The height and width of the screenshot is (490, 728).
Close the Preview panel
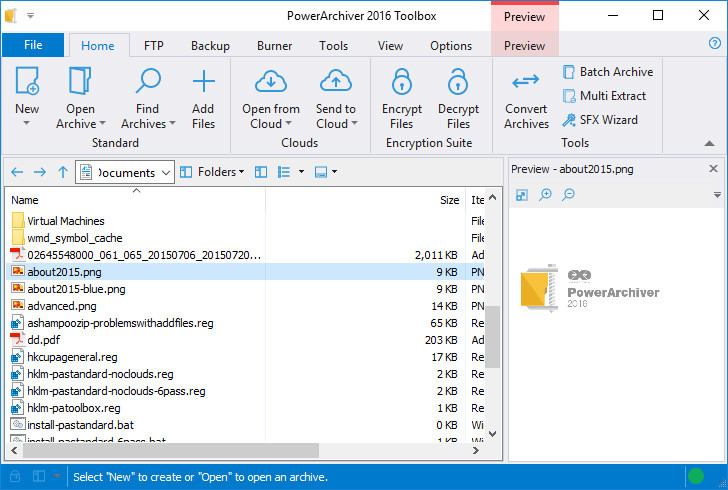click(714, 169)
